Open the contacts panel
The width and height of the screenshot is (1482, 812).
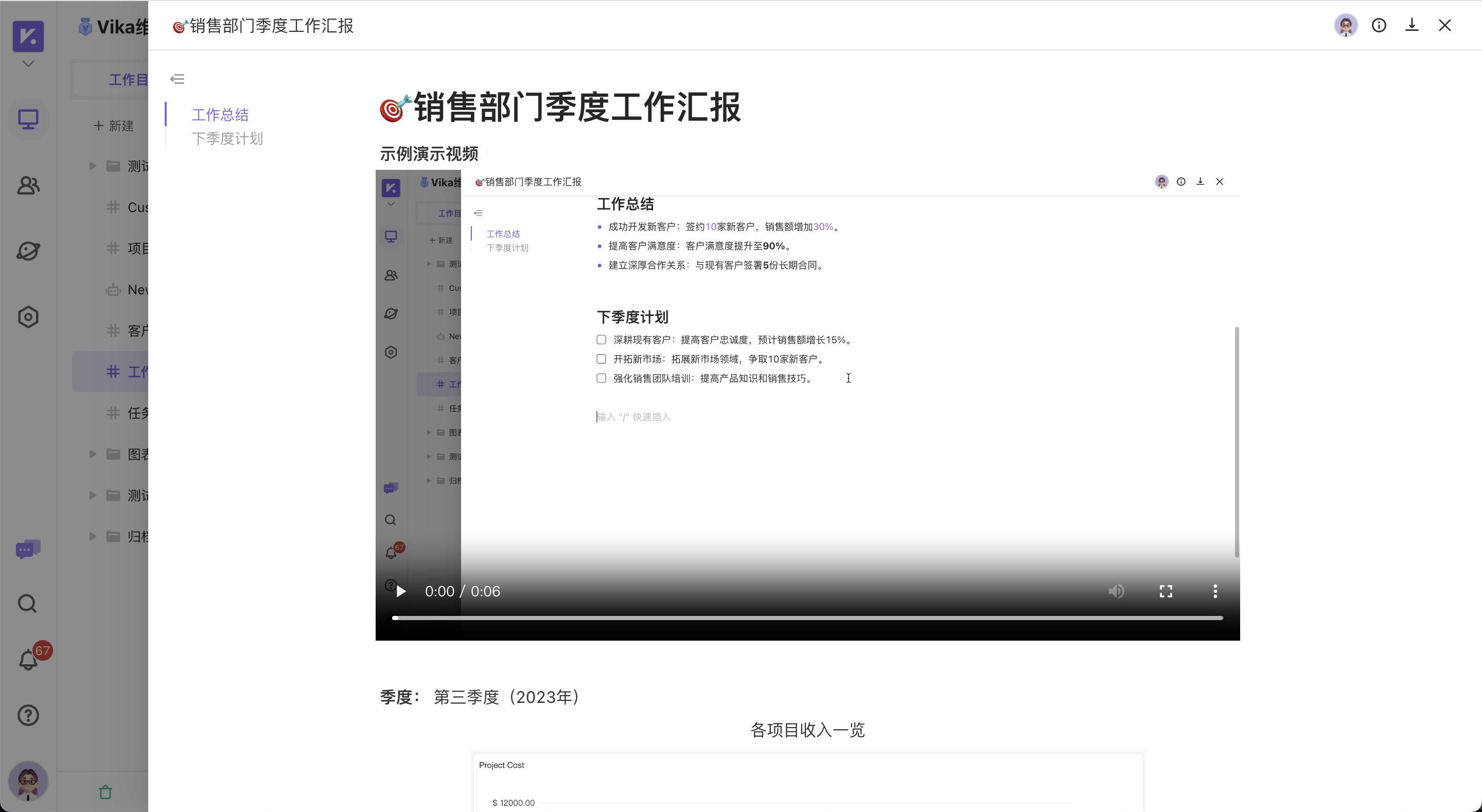coord(28,185)
